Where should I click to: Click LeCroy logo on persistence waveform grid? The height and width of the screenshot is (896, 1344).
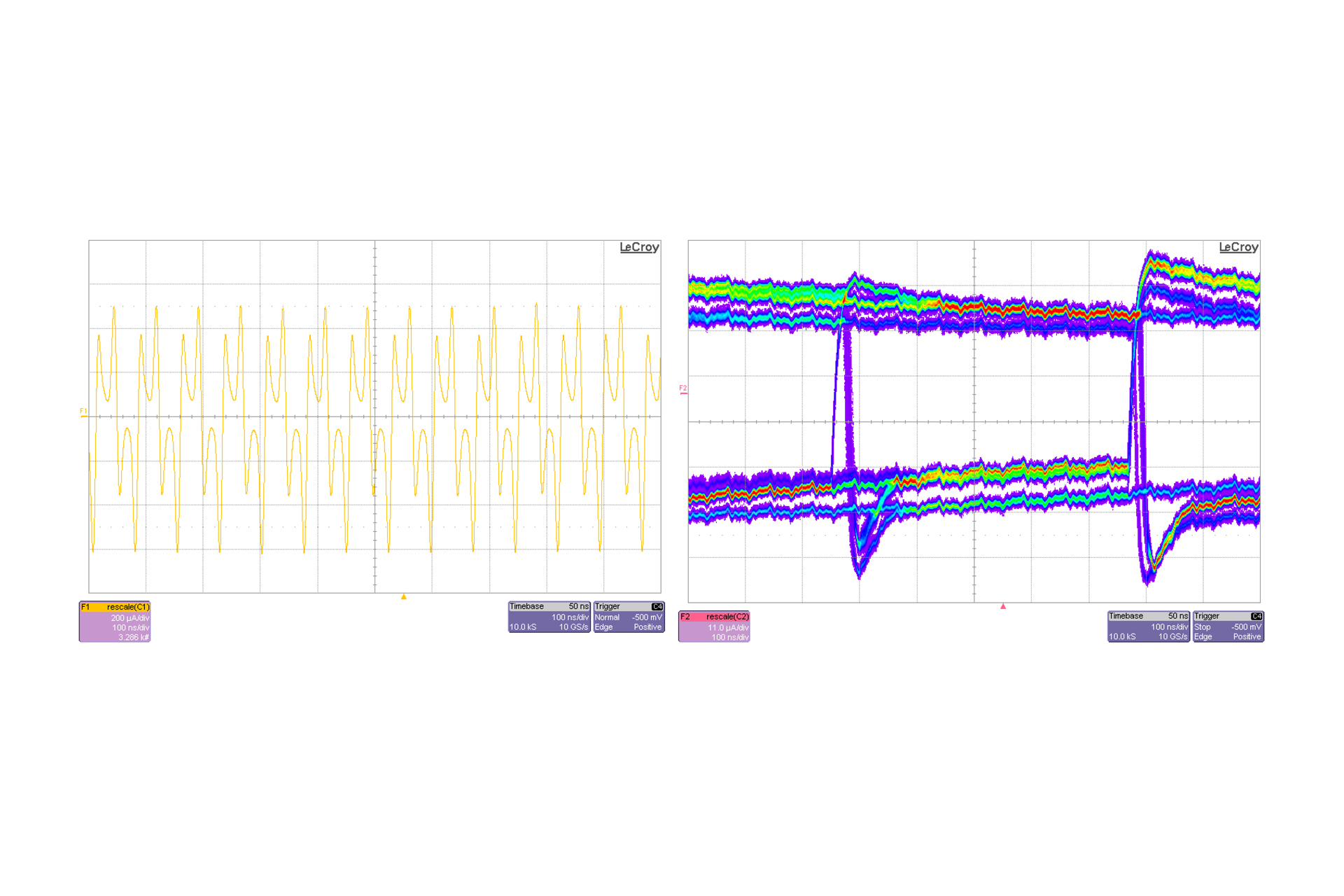tap(1238, 247)
